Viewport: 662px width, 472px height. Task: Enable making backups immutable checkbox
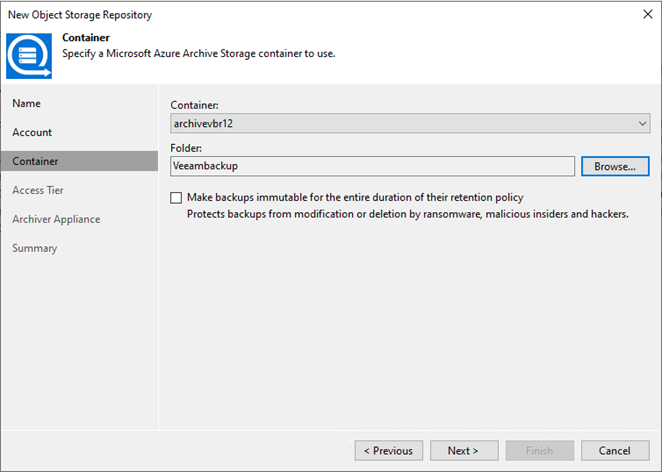(x=176, y=198)
